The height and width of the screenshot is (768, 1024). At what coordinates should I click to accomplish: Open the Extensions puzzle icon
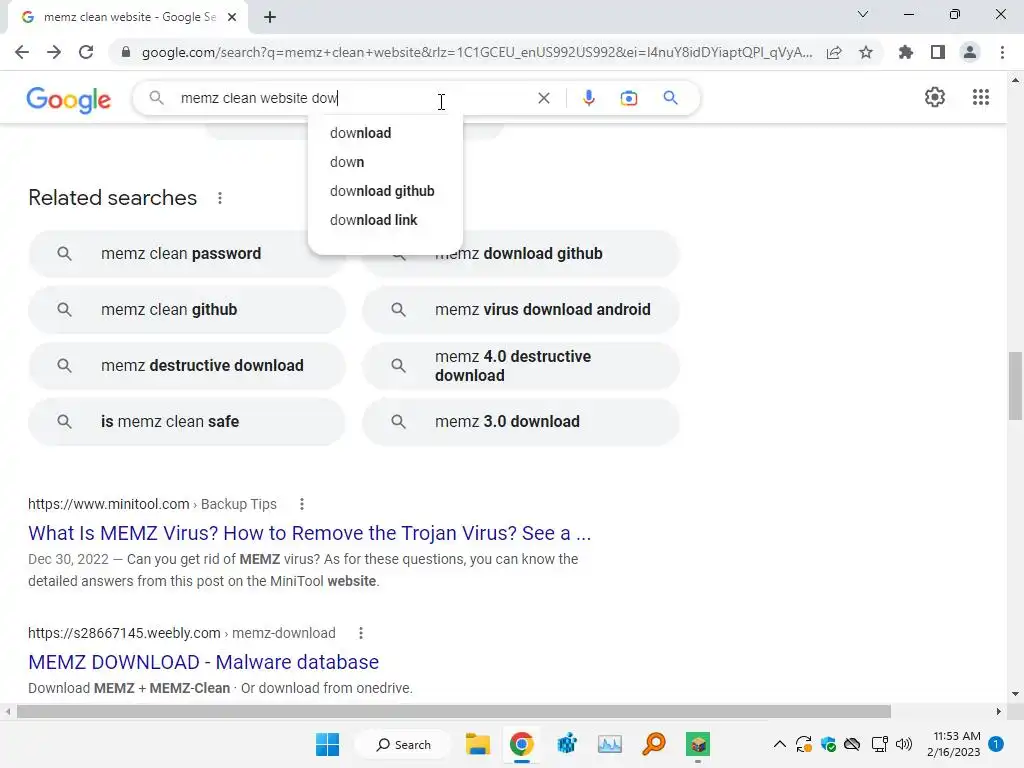(x=906, y=52)
